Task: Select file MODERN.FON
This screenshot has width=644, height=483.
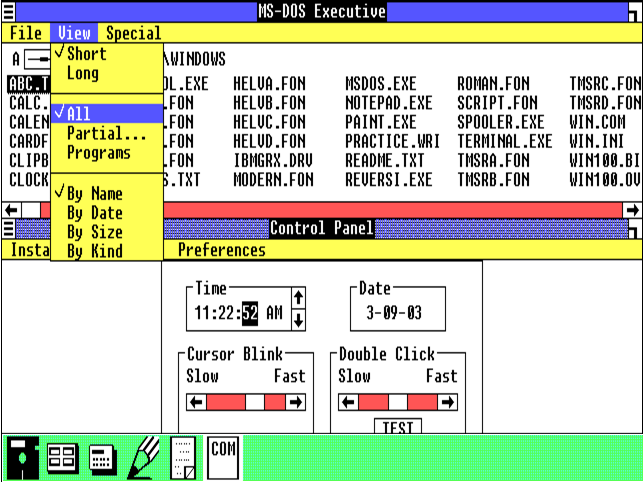Action: [x=273, y=179]
